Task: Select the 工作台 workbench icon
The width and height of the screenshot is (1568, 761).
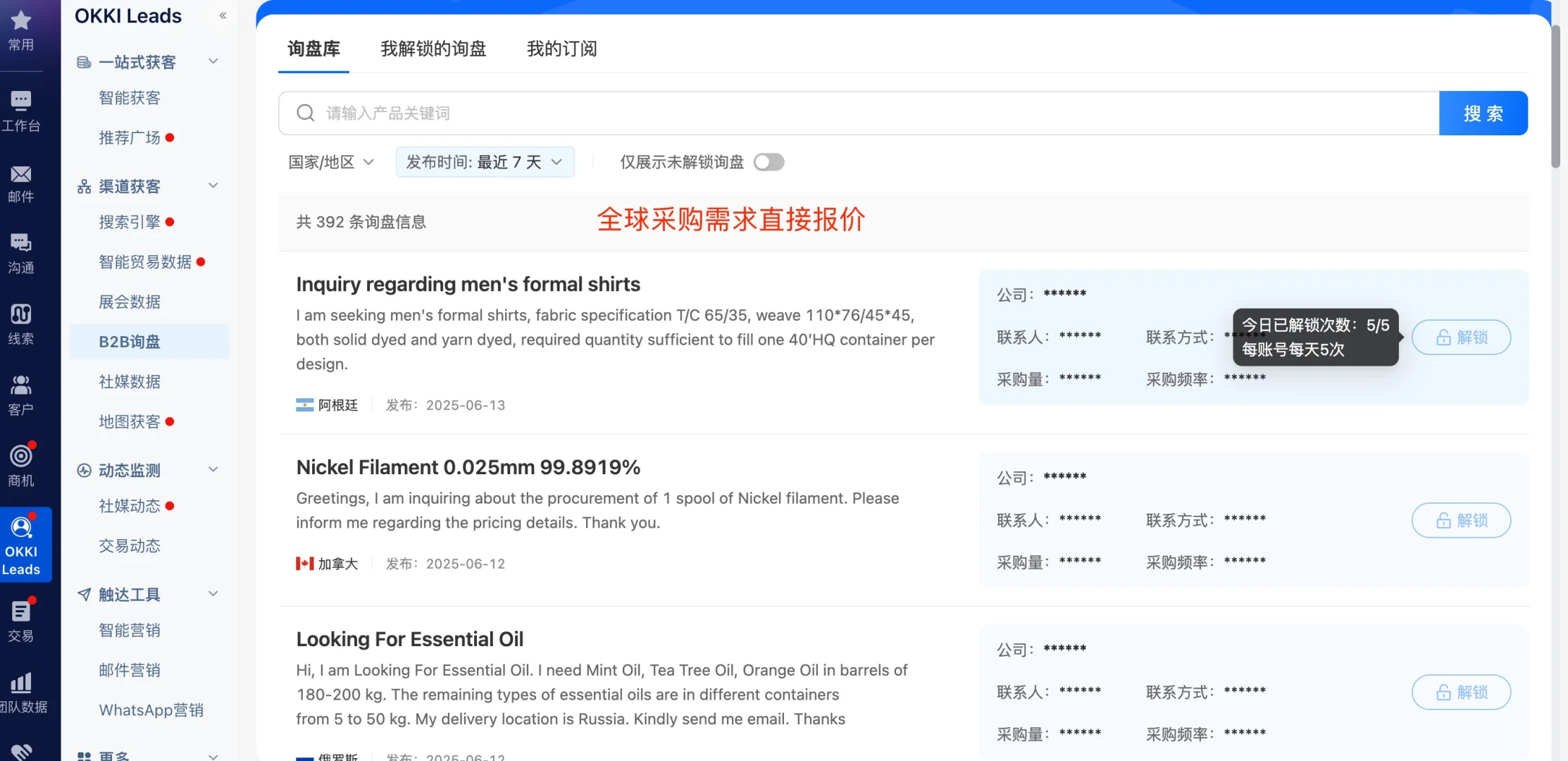Action: tap(21, 109)
